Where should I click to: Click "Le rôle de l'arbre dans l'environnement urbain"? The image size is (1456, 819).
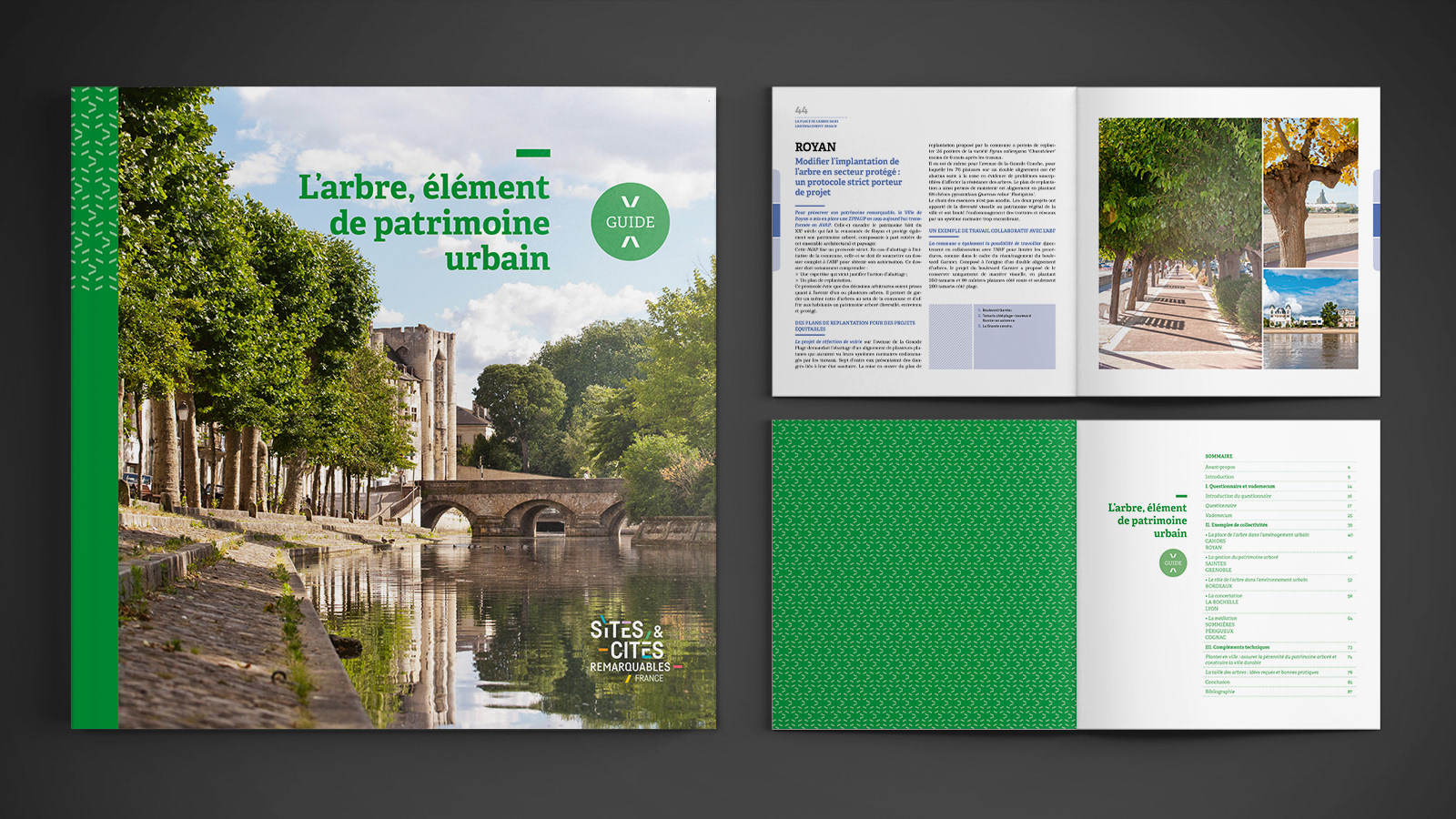point(1257,580)
